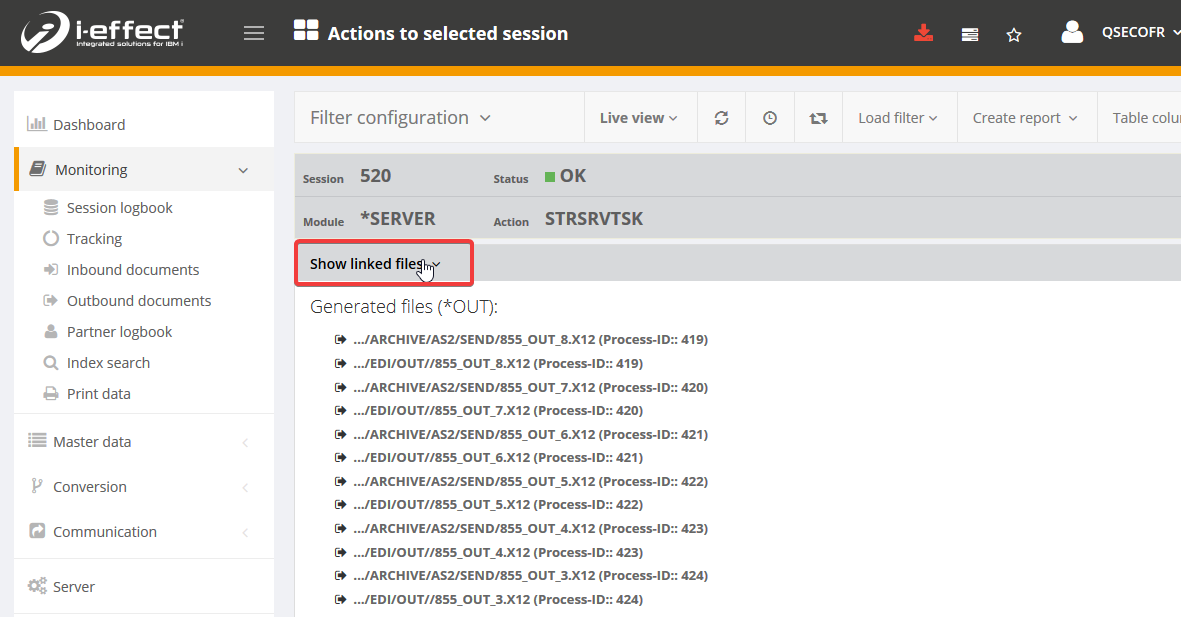Collapse the Show linked files section
The image size is (1181, 617).
click(375, 264)
